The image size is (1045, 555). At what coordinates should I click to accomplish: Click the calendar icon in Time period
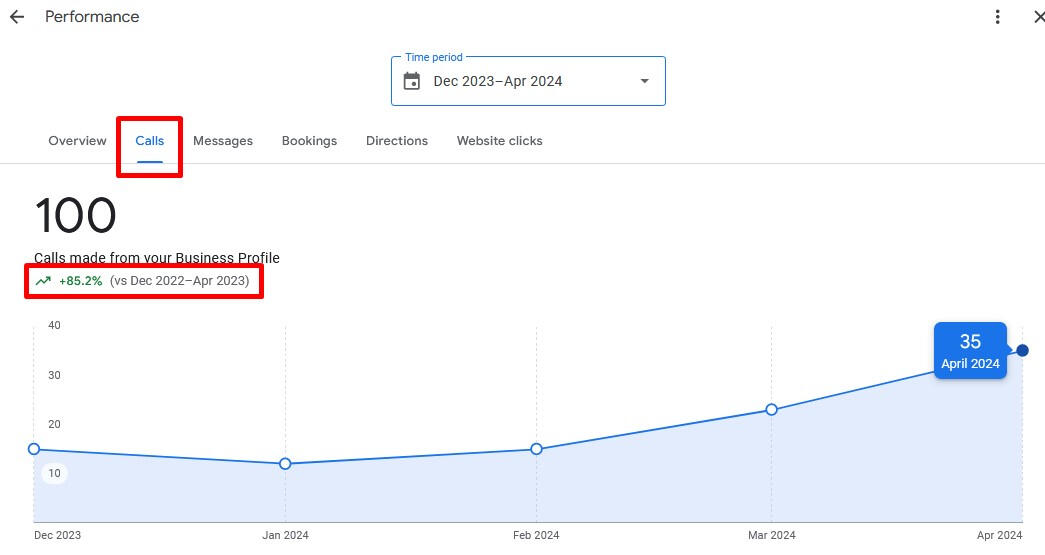point(412,81)
